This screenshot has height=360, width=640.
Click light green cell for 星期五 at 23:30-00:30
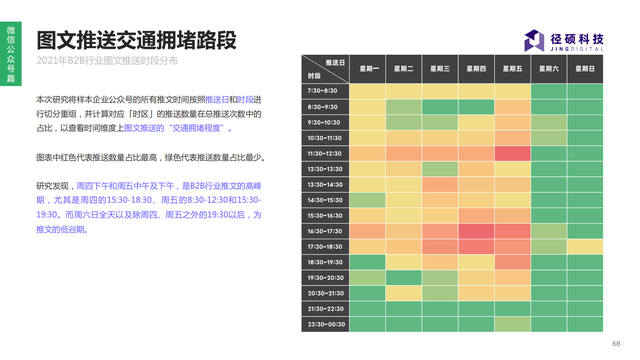click(x=513, y=324)
